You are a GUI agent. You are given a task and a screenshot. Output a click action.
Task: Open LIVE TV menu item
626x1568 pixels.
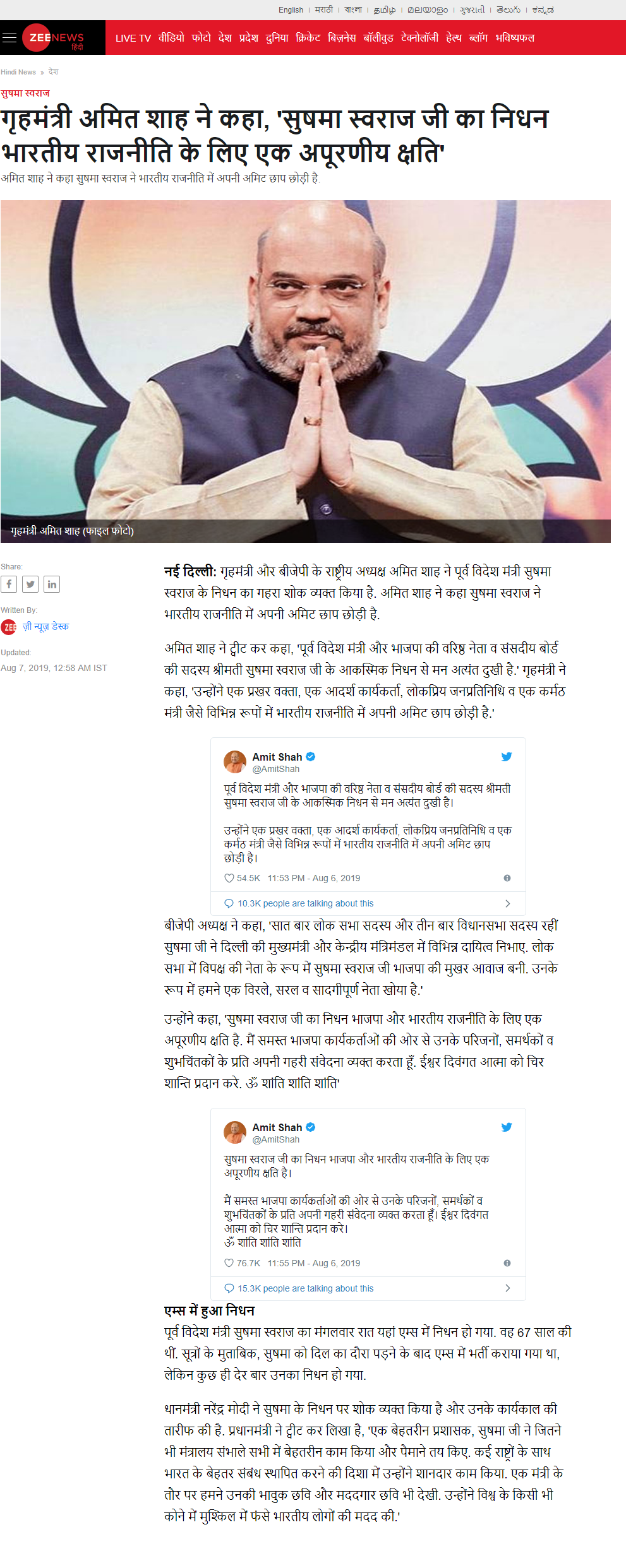click(133, 38)
